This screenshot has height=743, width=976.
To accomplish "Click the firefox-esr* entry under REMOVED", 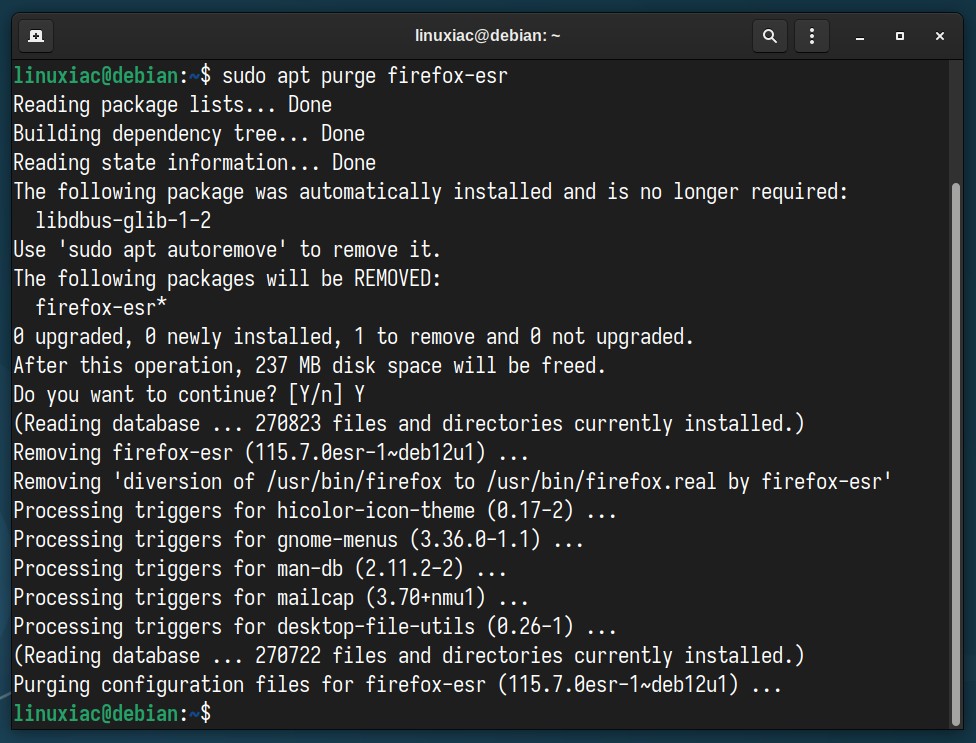I will coord(101,307).
